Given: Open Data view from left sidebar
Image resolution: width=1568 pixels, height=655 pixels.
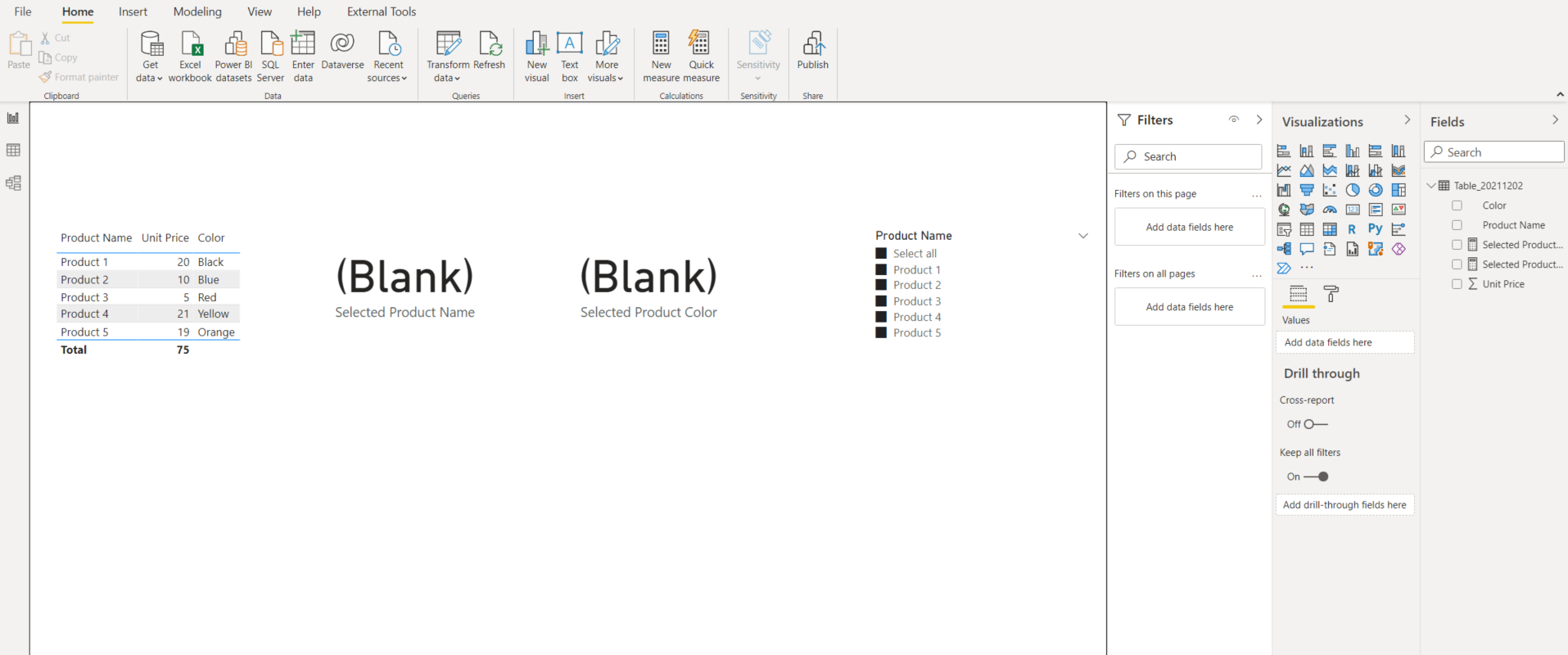Looking at the screenshot, I should (x=13, y=151).
